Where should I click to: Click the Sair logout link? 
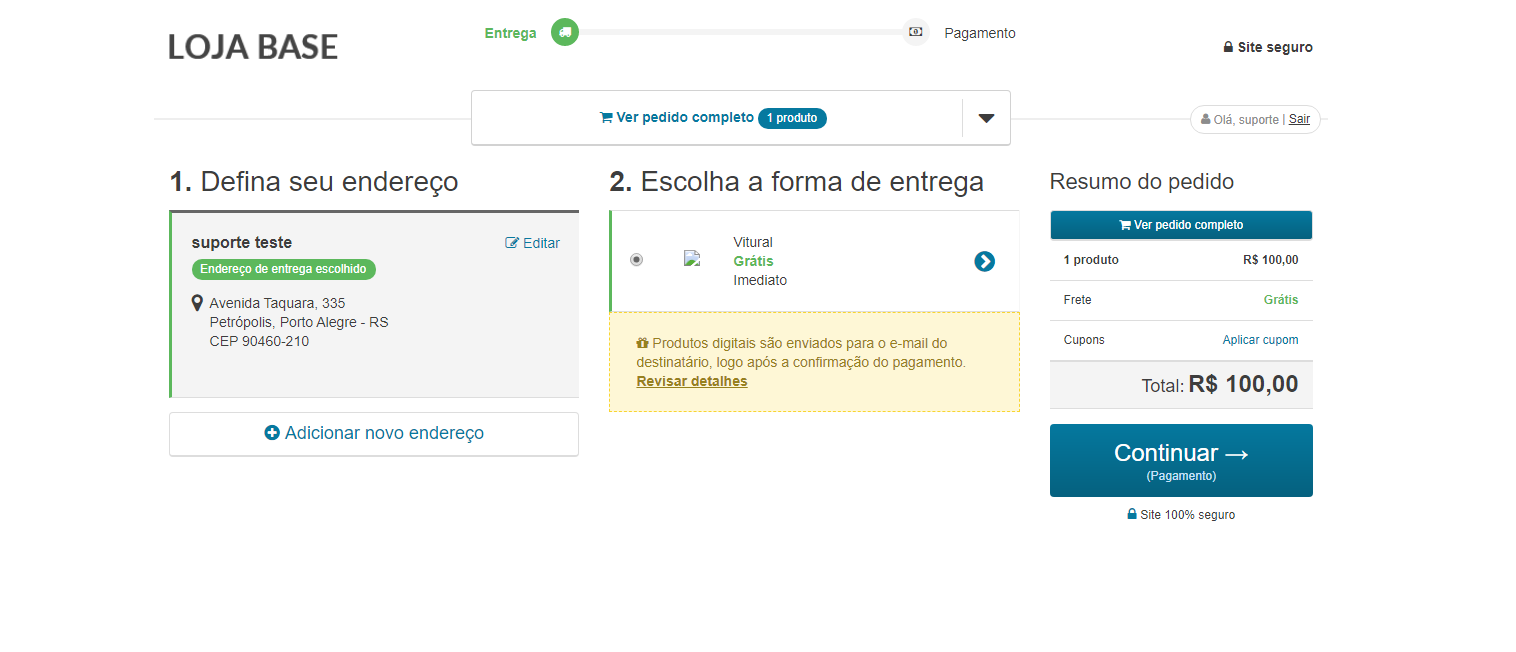click(x=1299, y=119)
